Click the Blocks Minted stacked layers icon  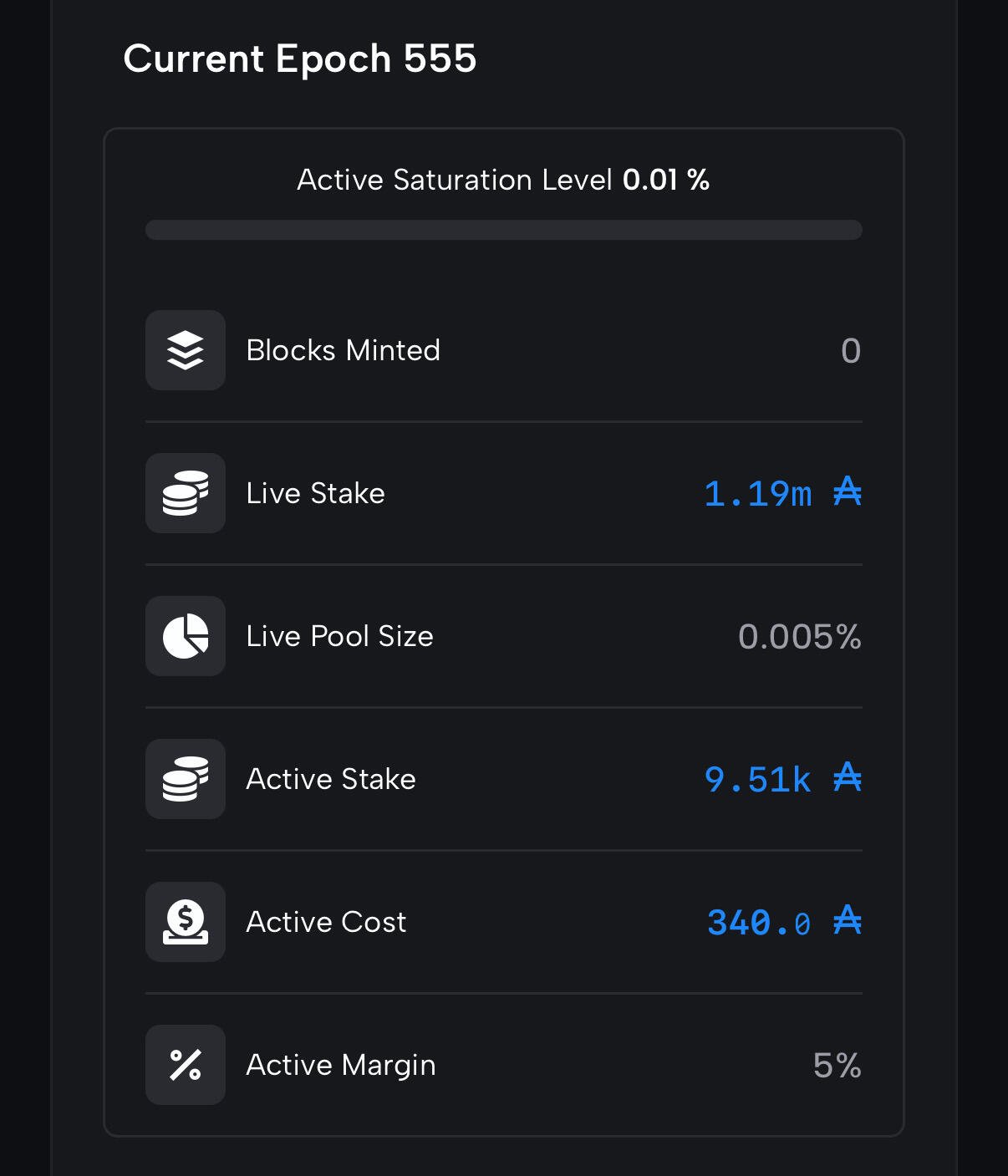click(186, 350)
